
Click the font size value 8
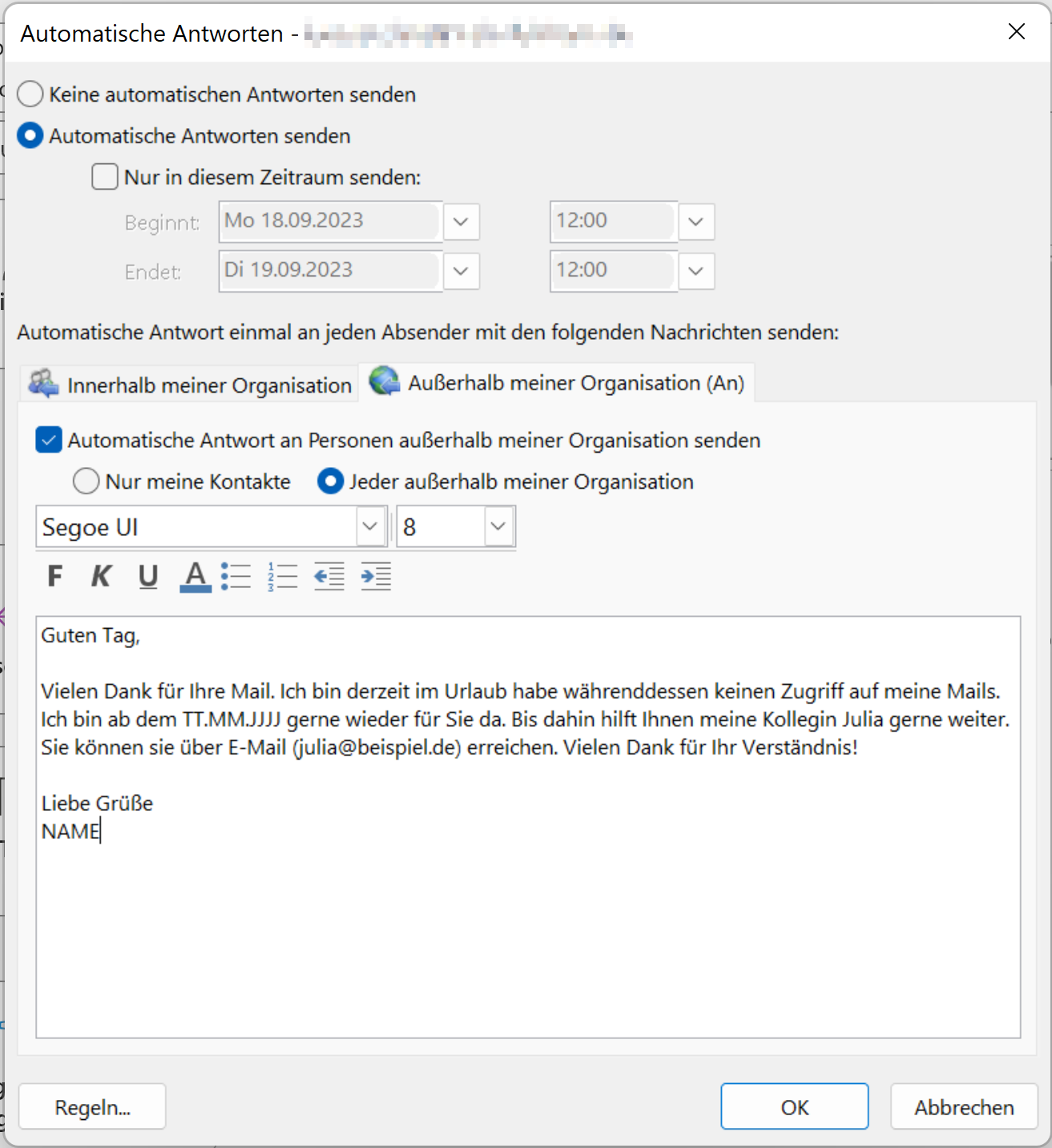click(441, 526)
